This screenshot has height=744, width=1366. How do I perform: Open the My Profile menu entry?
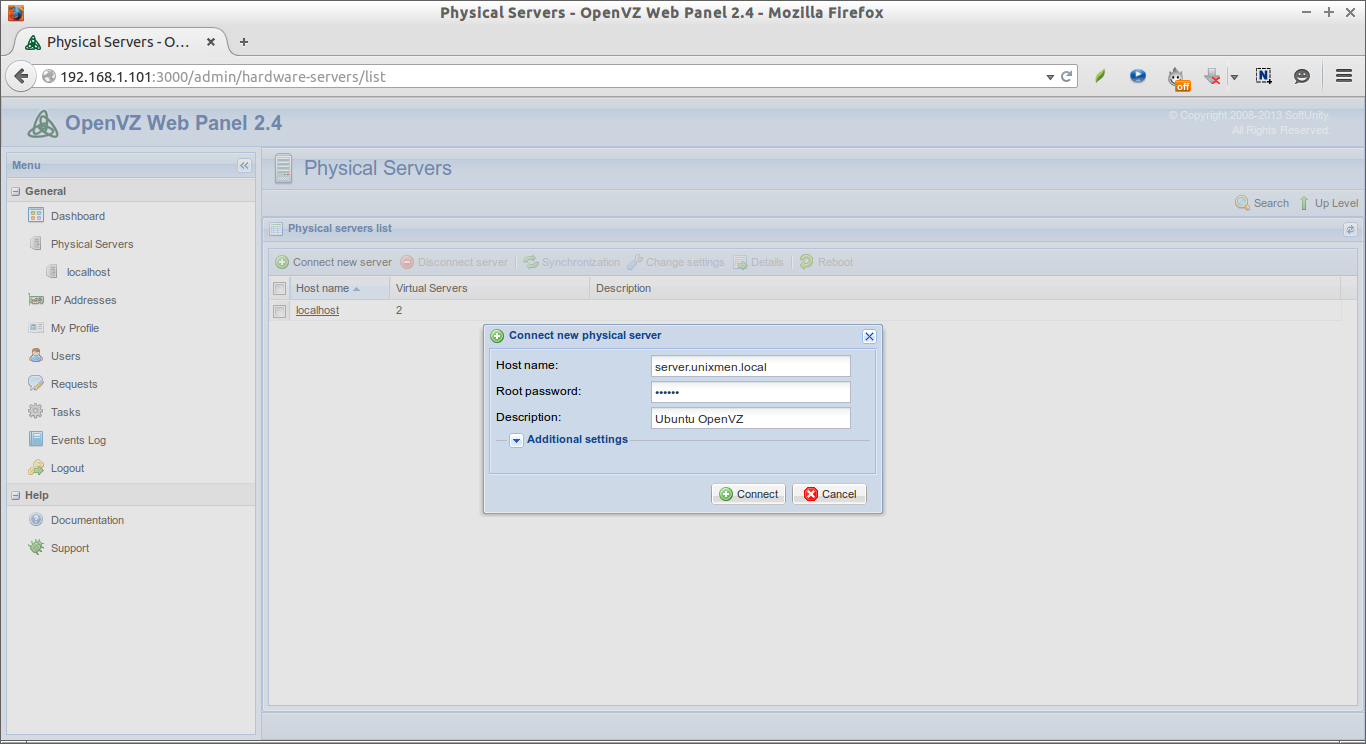click(75, 328)
